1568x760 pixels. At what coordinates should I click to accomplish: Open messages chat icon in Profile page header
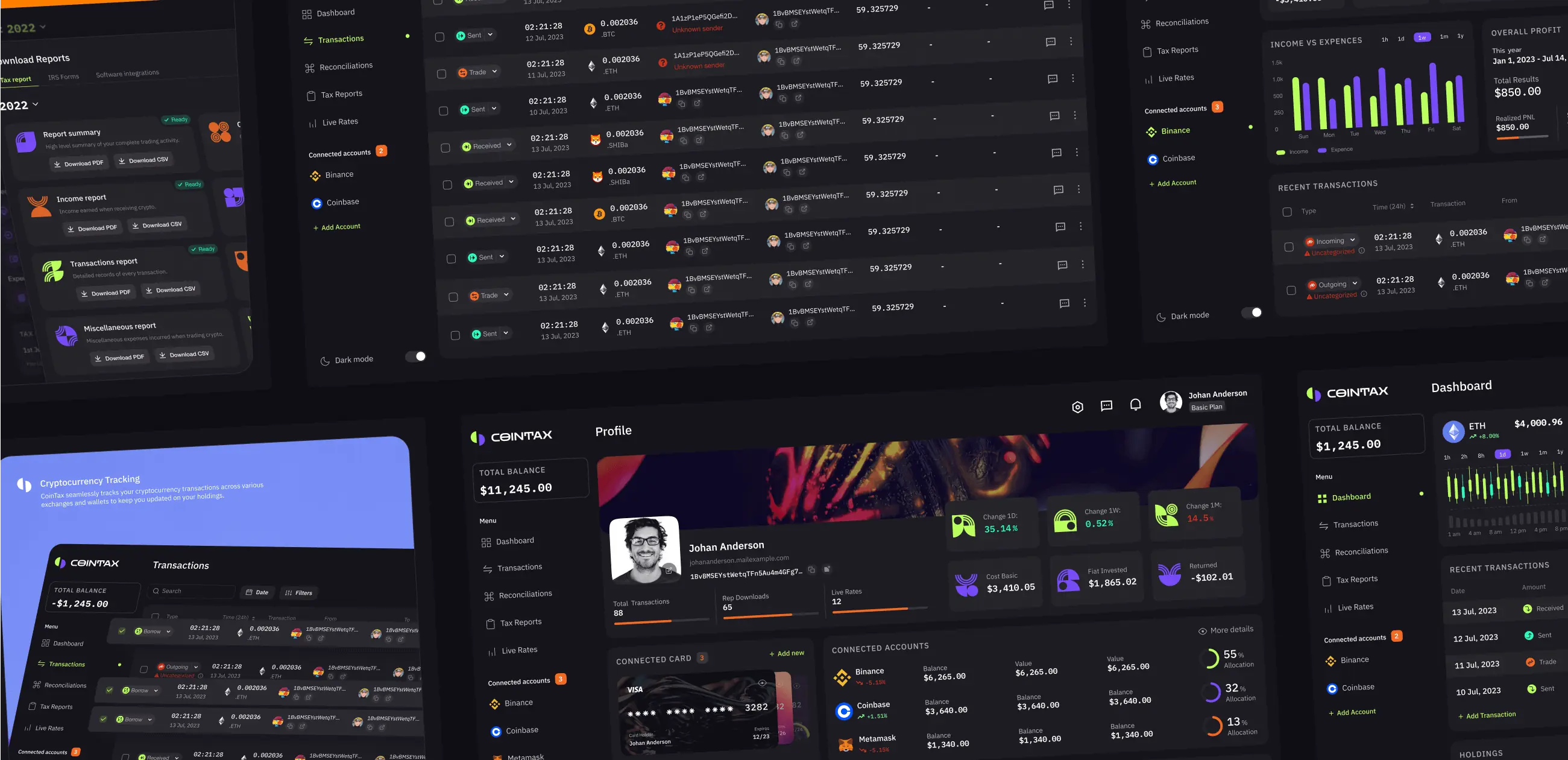tap(1107, 405)
